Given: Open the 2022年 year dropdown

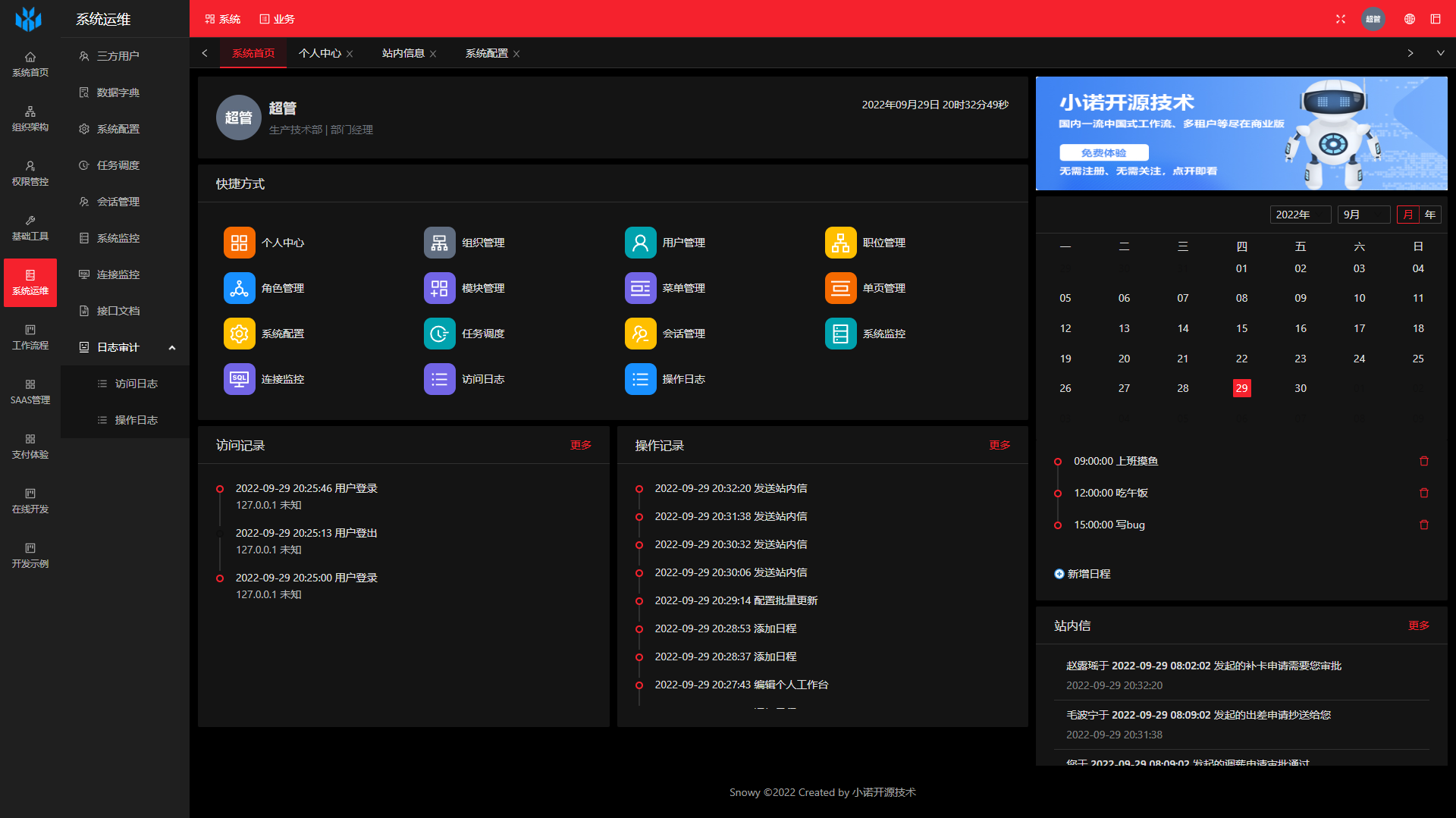Looking at the screenshot, I should click(x=1301, y=215).
